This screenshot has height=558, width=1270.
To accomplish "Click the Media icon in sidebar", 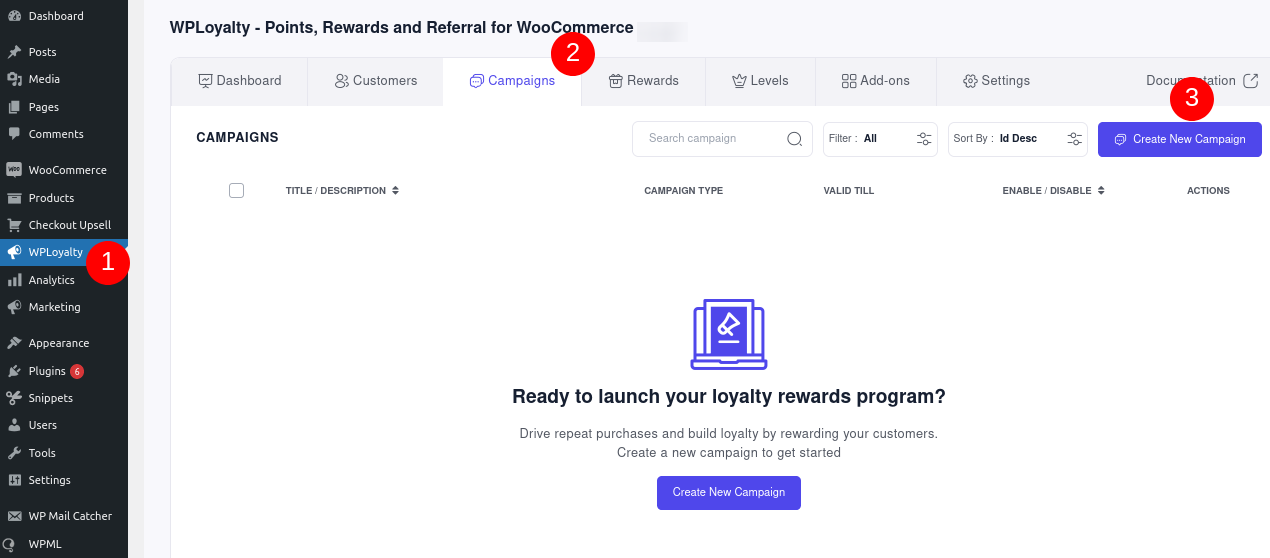I will (x=14, y=79).
